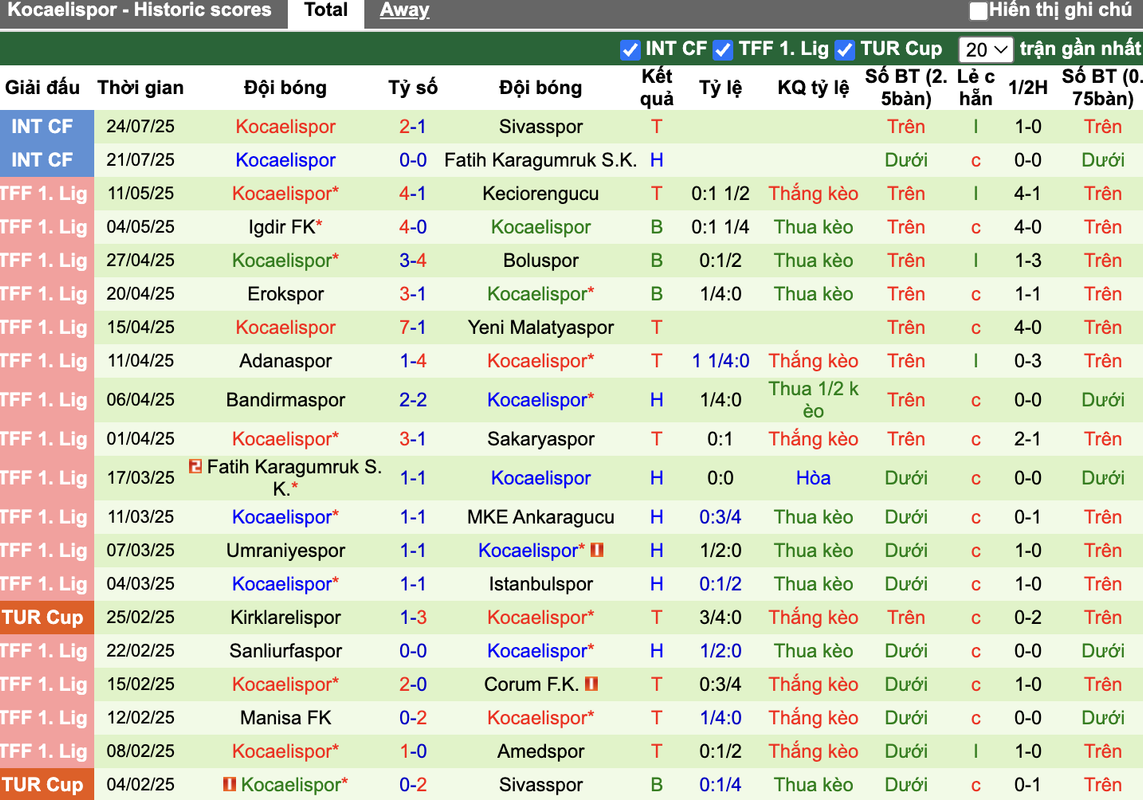Switch to the Total tab
Viewport: 1143px width, 800px height.
326,10
